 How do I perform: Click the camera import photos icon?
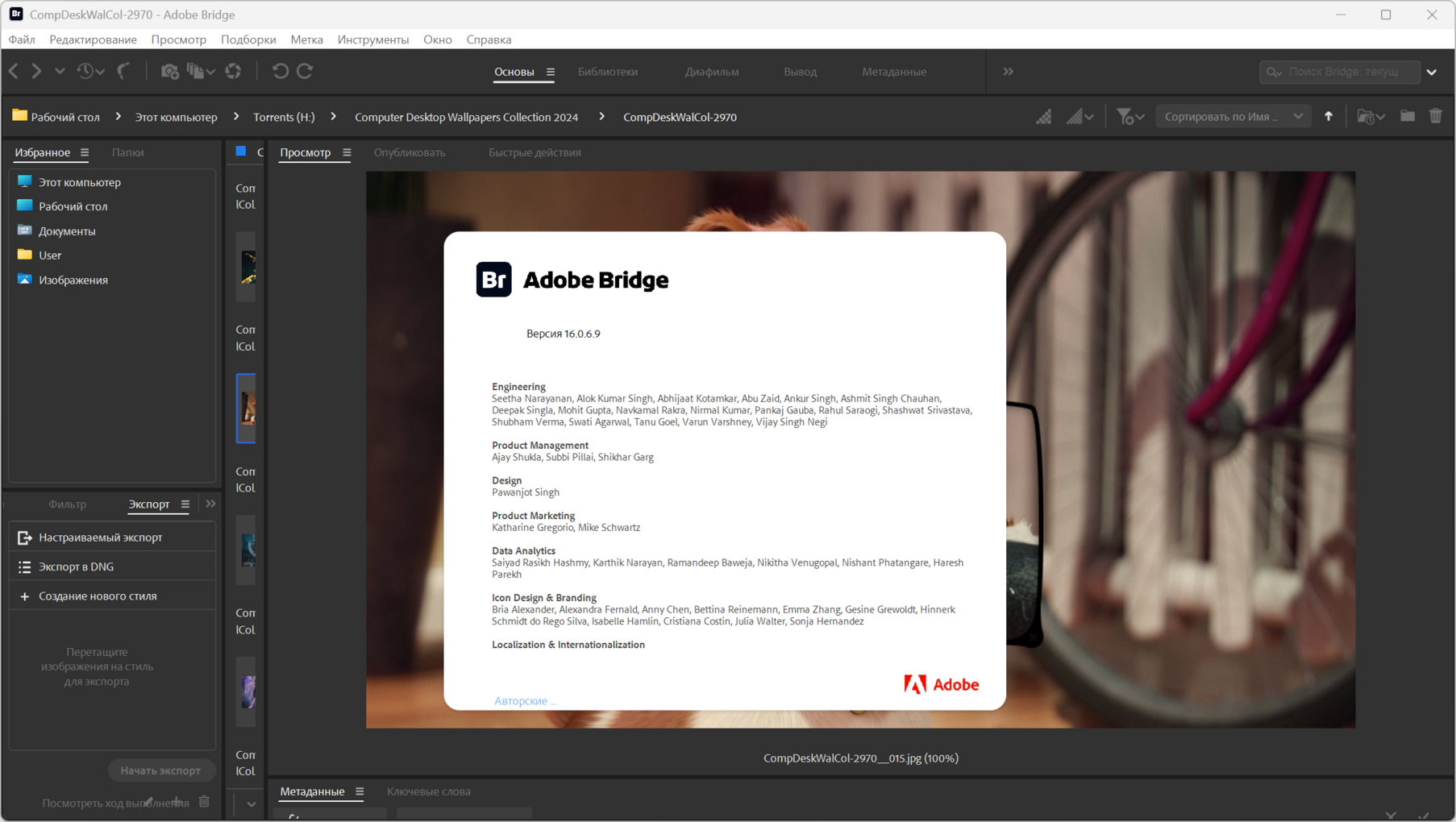[169, 71]
